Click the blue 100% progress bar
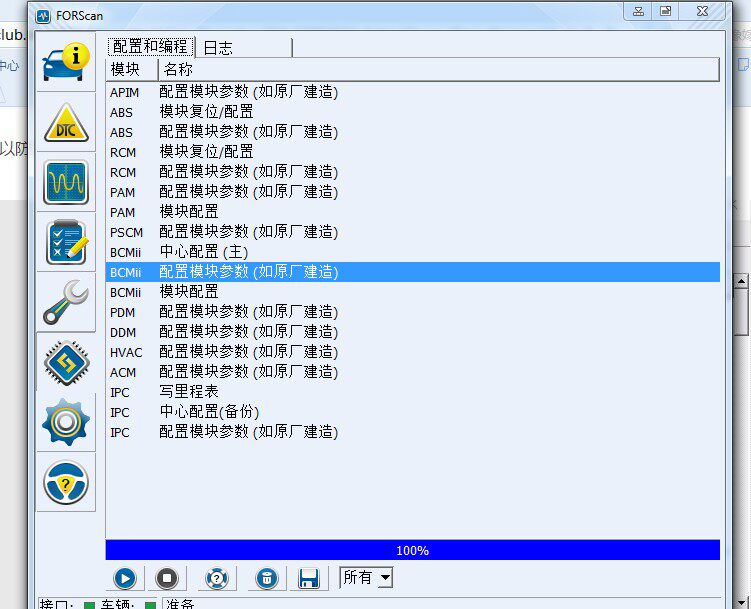 [412, 550]
